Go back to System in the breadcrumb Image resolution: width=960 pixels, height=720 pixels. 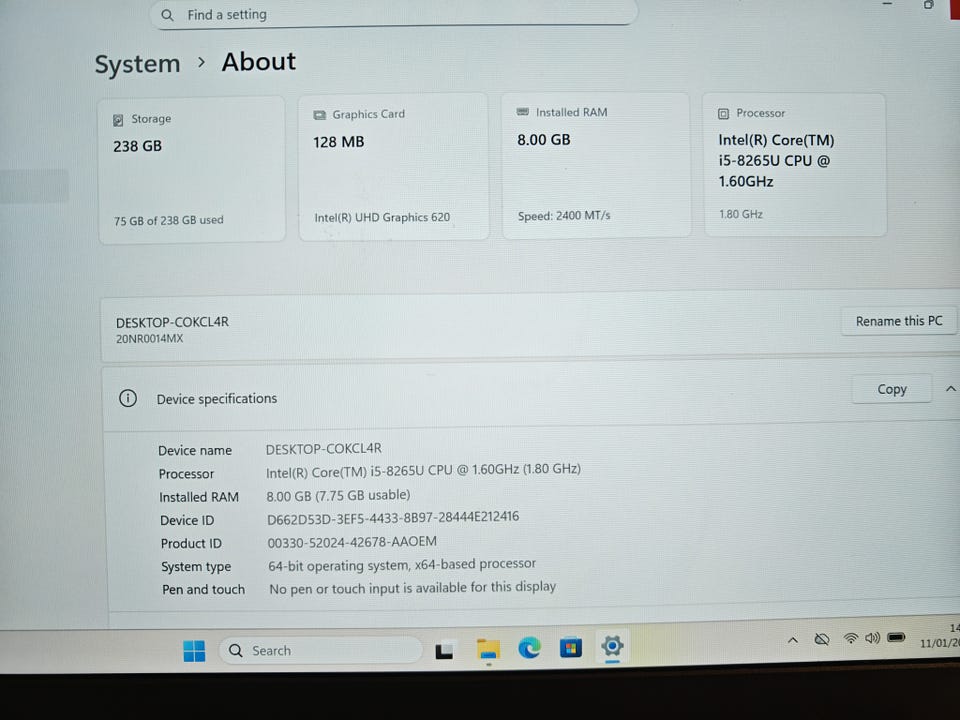[x=137, y=64]
